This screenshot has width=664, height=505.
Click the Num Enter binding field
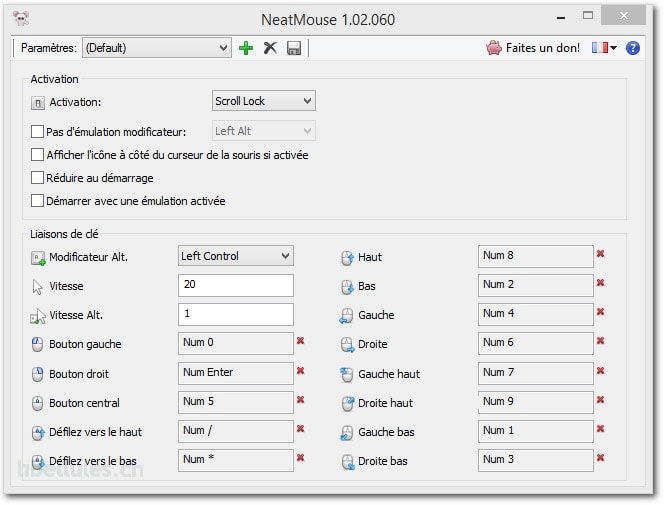point(236,373)
